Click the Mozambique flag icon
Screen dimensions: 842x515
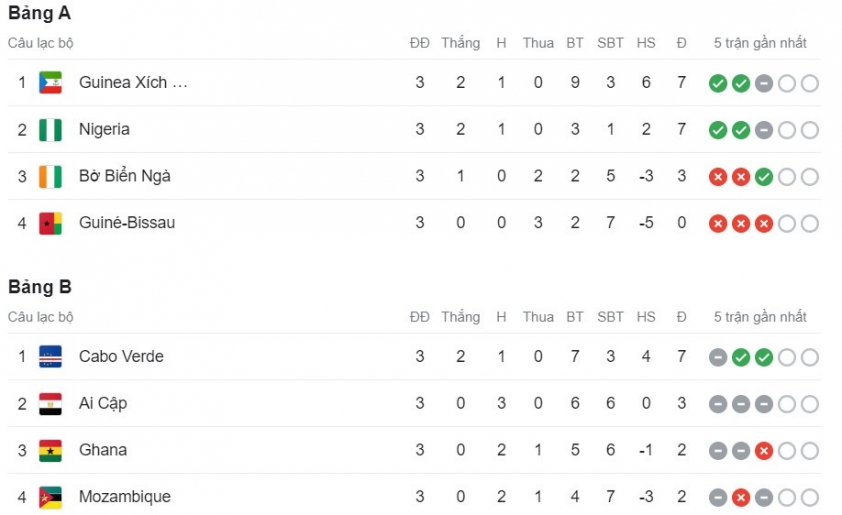pos(50,497)
